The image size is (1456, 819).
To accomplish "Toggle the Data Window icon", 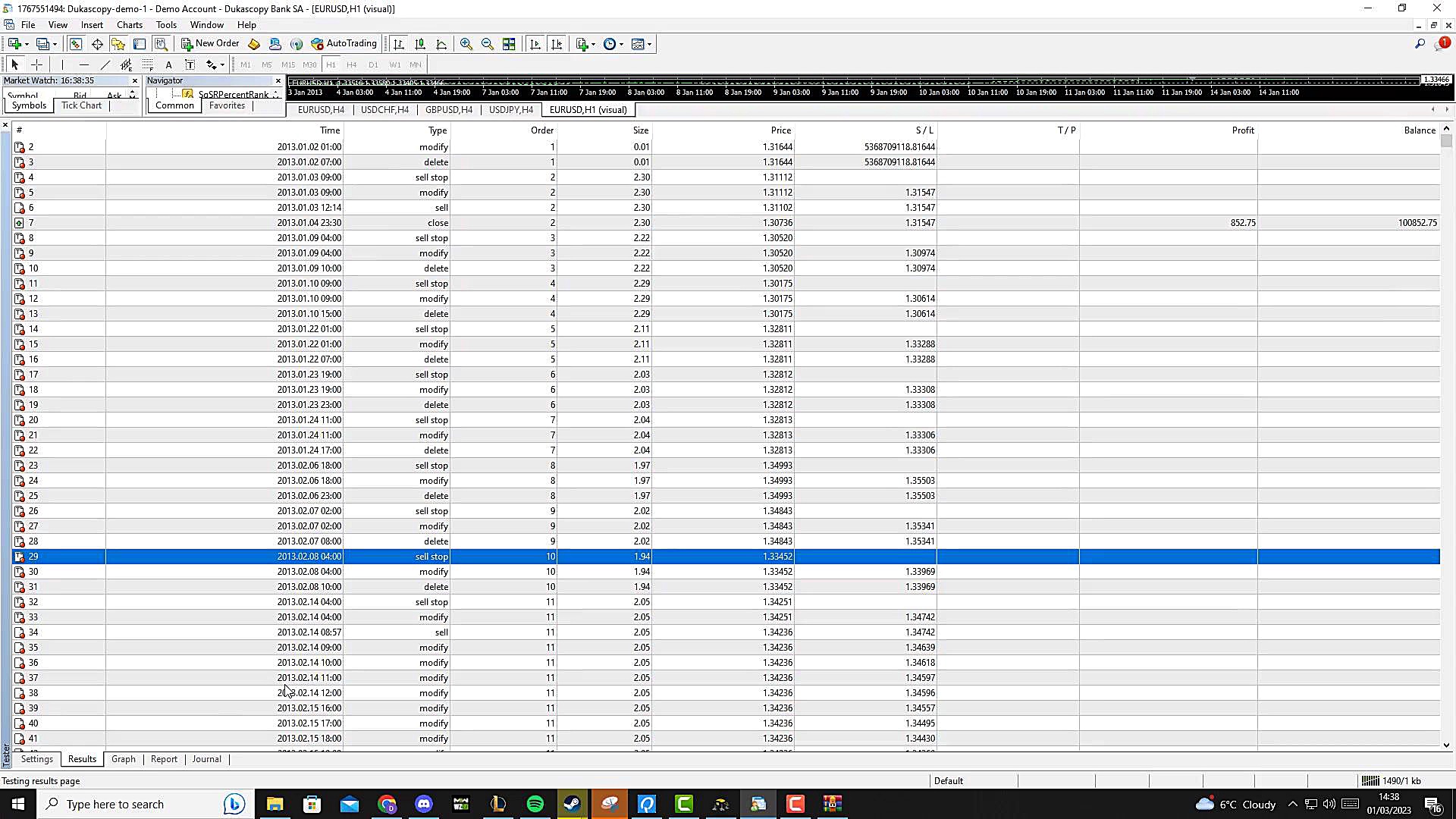I will (97, 44).
